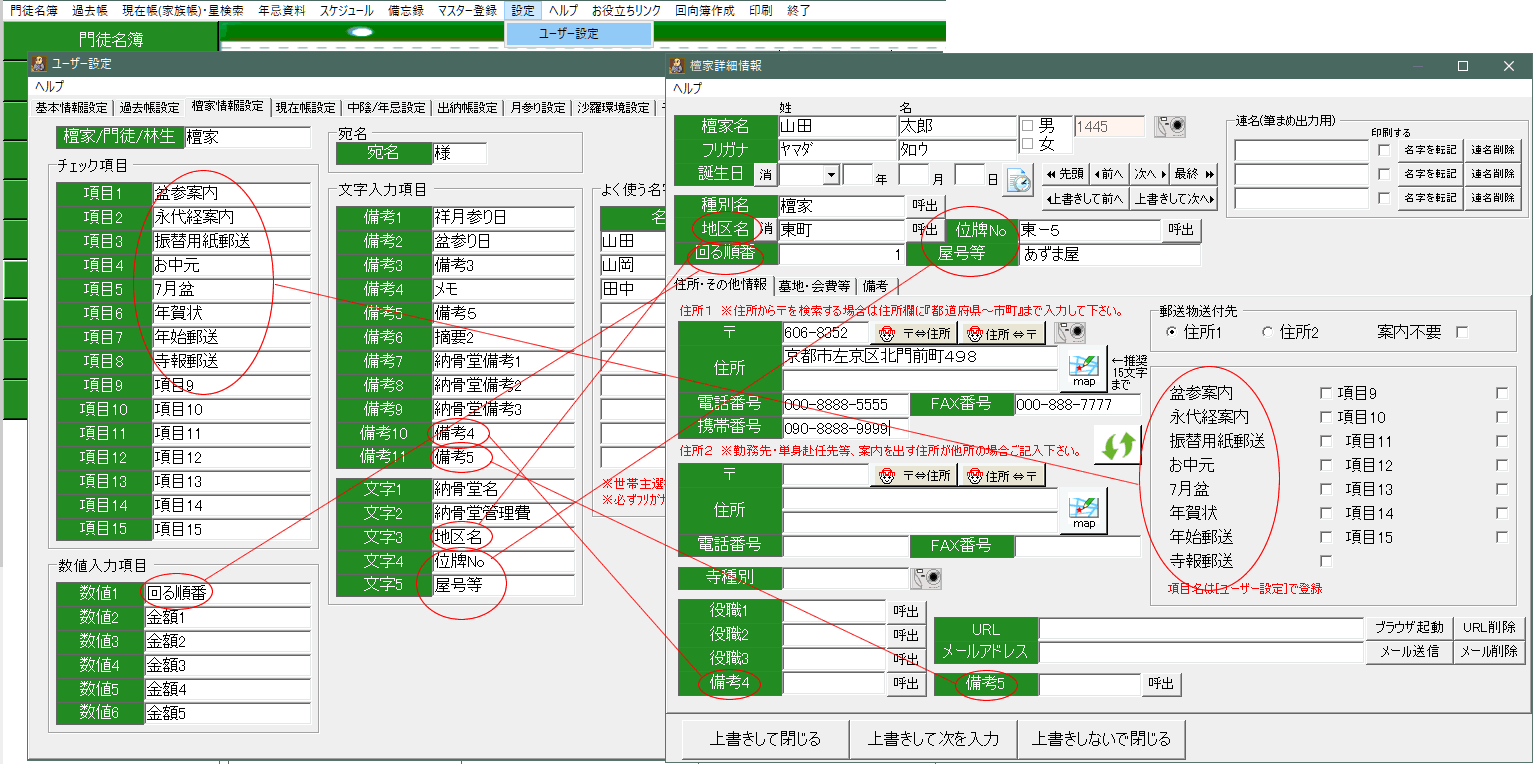Click the green swap arrows icon between addresses
The image size is (1533, 764).
(x=1117, y=446)
